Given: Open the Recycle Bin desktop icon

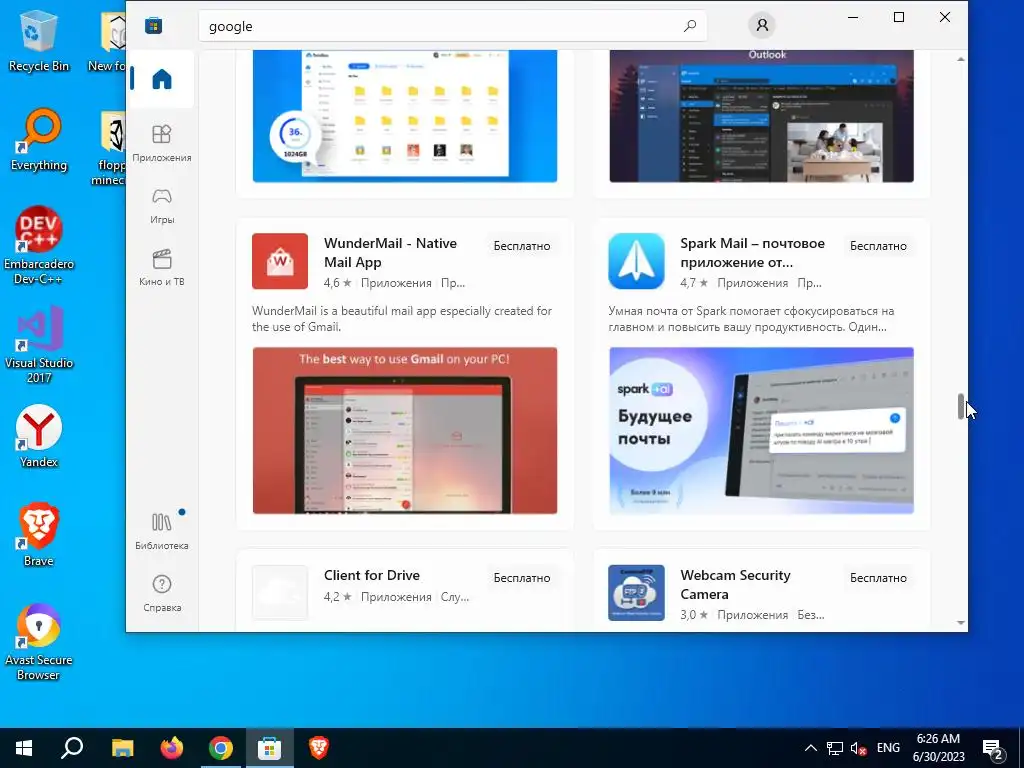Looking at the screenshot, I should click(39, 40).
